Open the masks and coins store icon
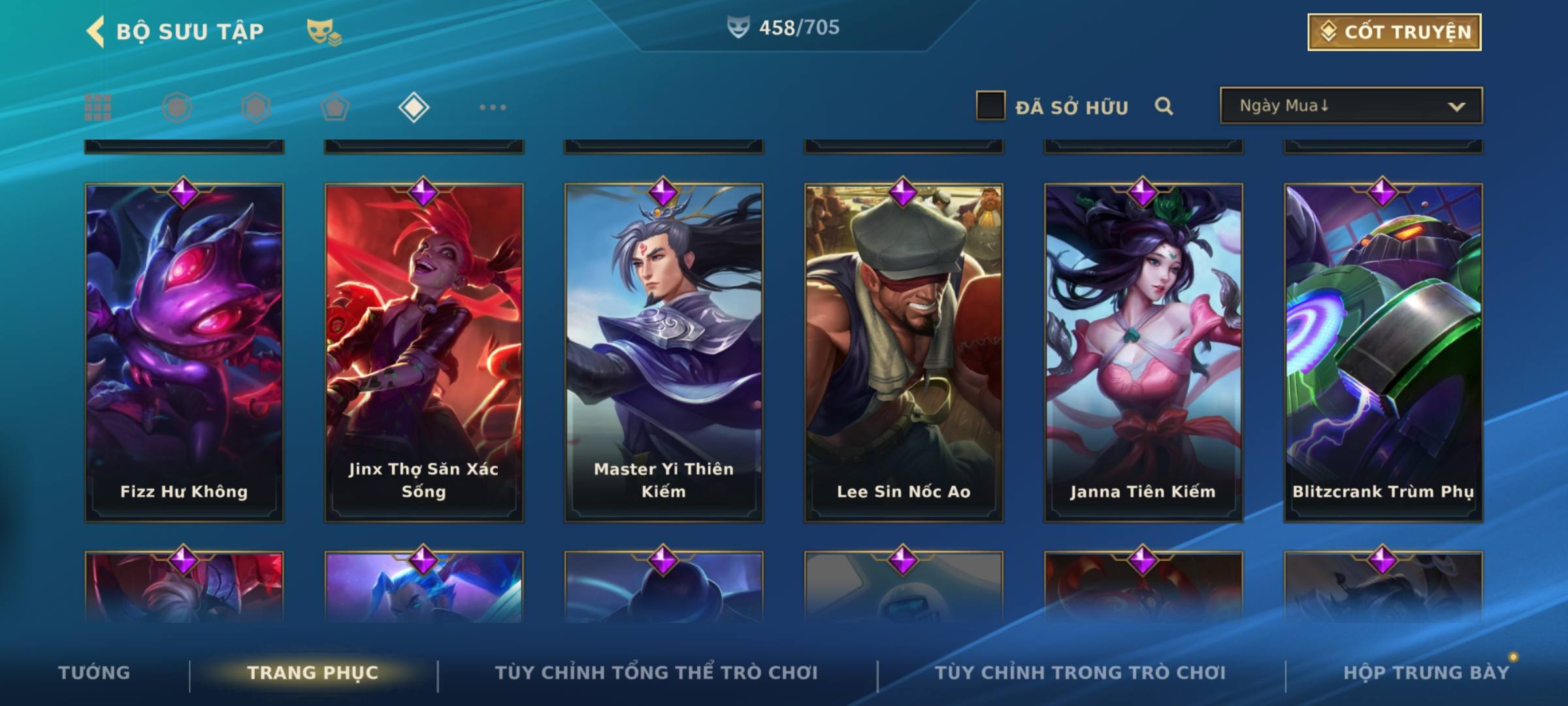The image size is (1568, 706). [x=324, y=32]
